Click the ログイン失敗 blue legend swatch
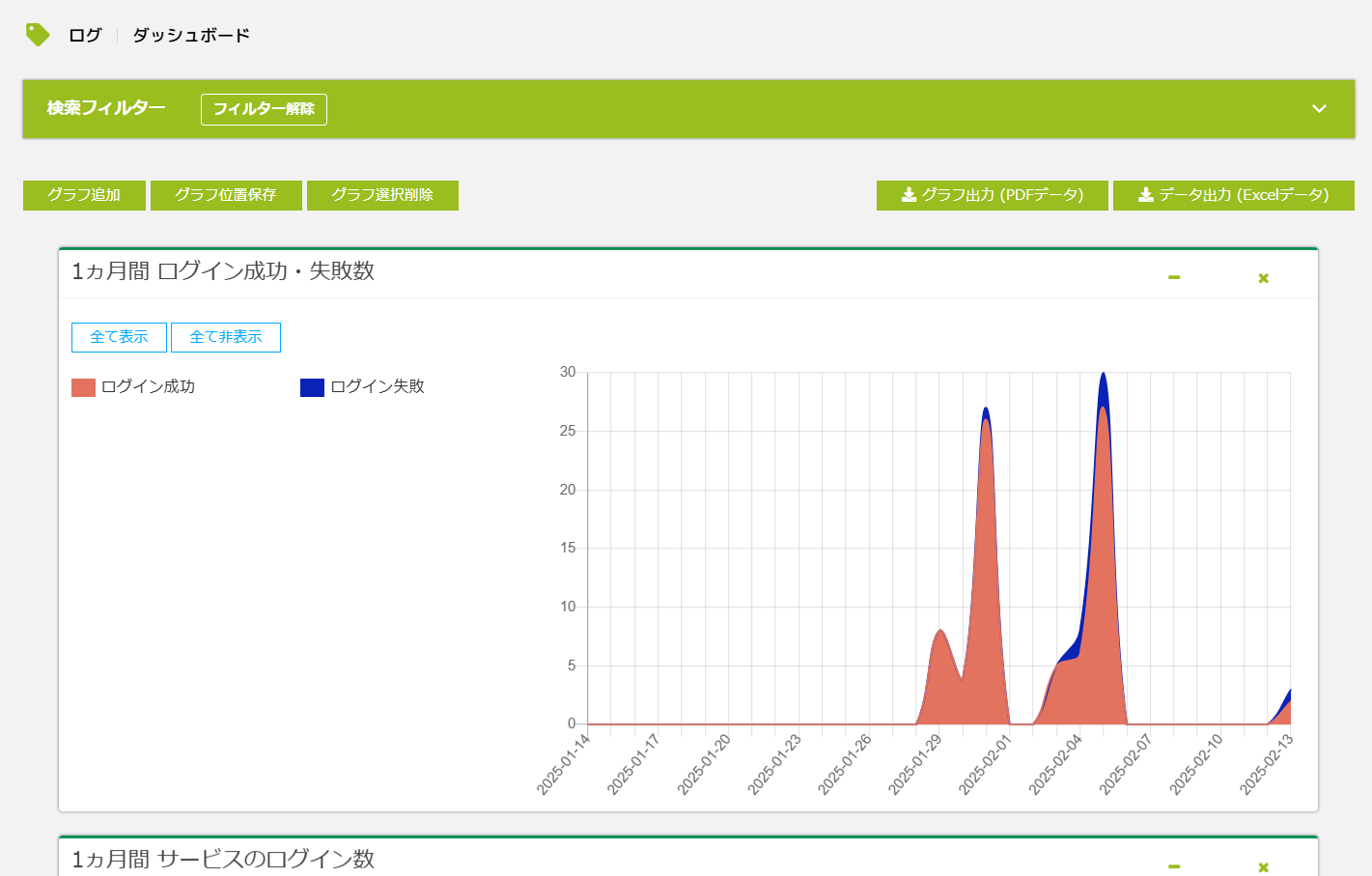The height and width of the screenshot is (876, 1372). [x=312, y=387]
